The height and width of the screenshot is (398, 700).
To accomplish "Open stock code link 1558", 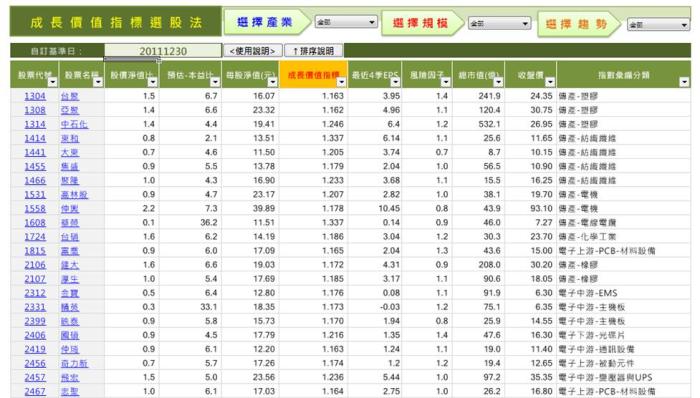I will [x=35, y=208].
